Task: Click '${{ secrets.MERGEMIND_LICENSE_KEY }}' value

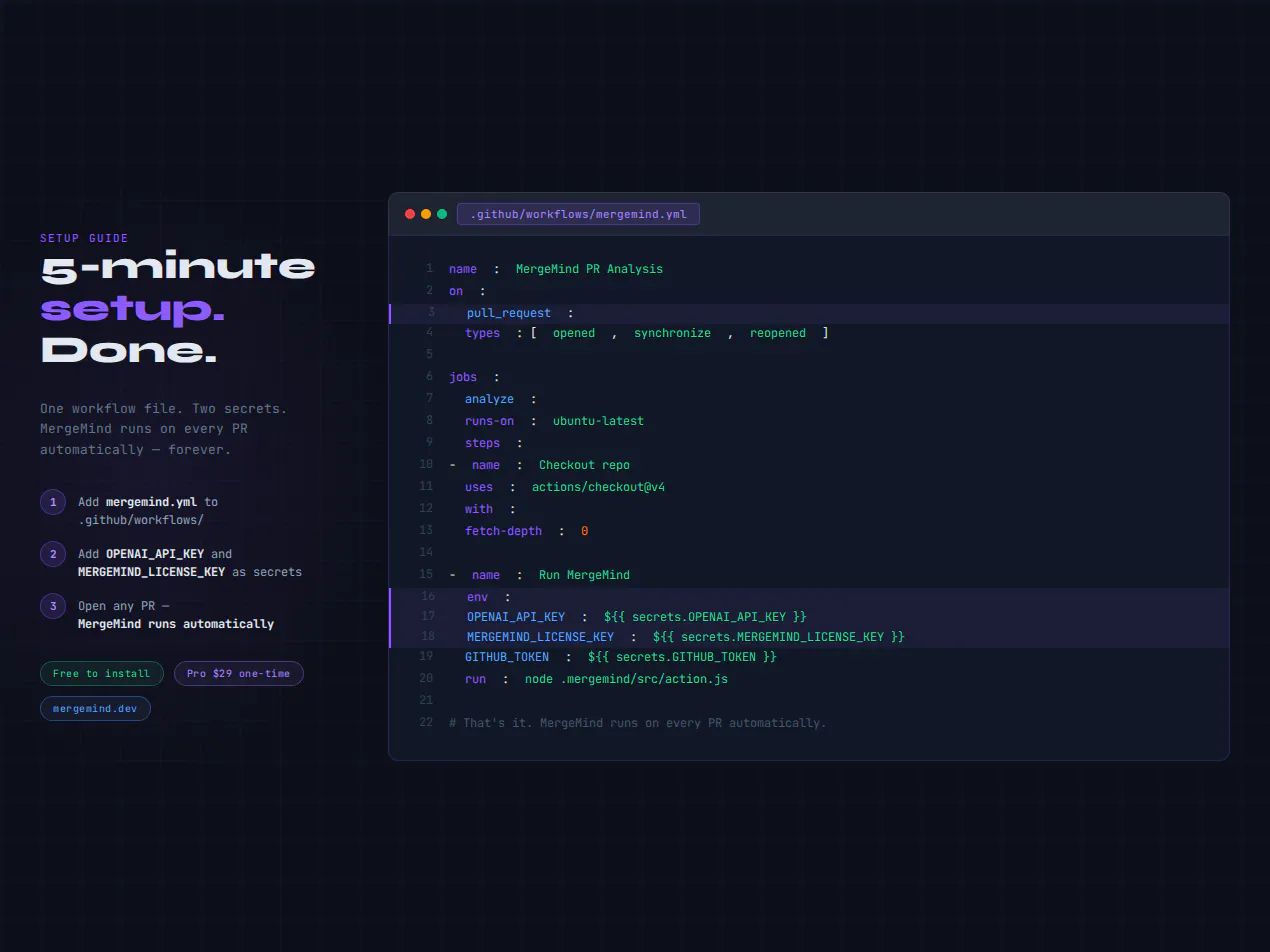Action: [x=779, y=637]
